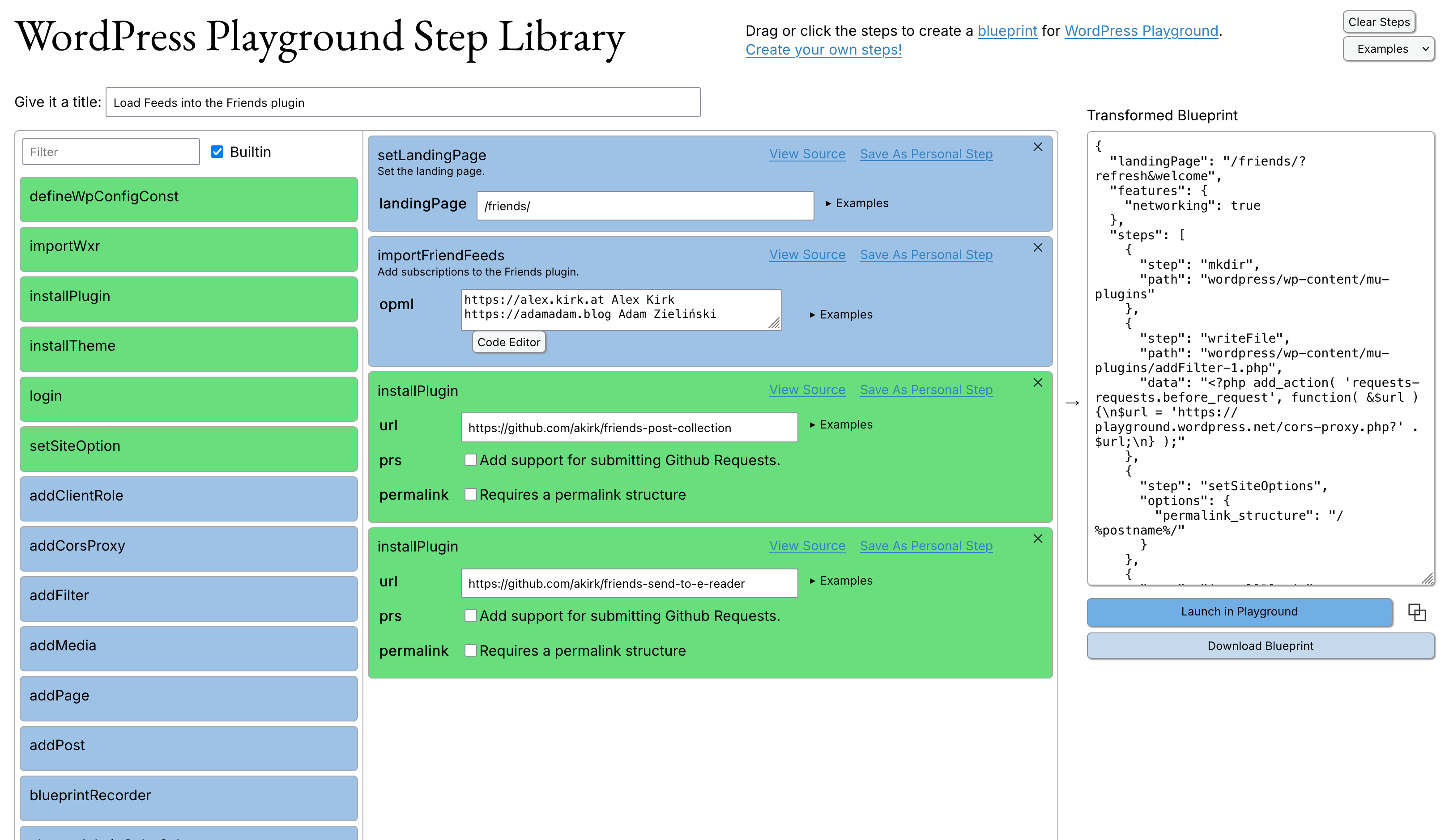Add the addFilter step

coord(188,598)
